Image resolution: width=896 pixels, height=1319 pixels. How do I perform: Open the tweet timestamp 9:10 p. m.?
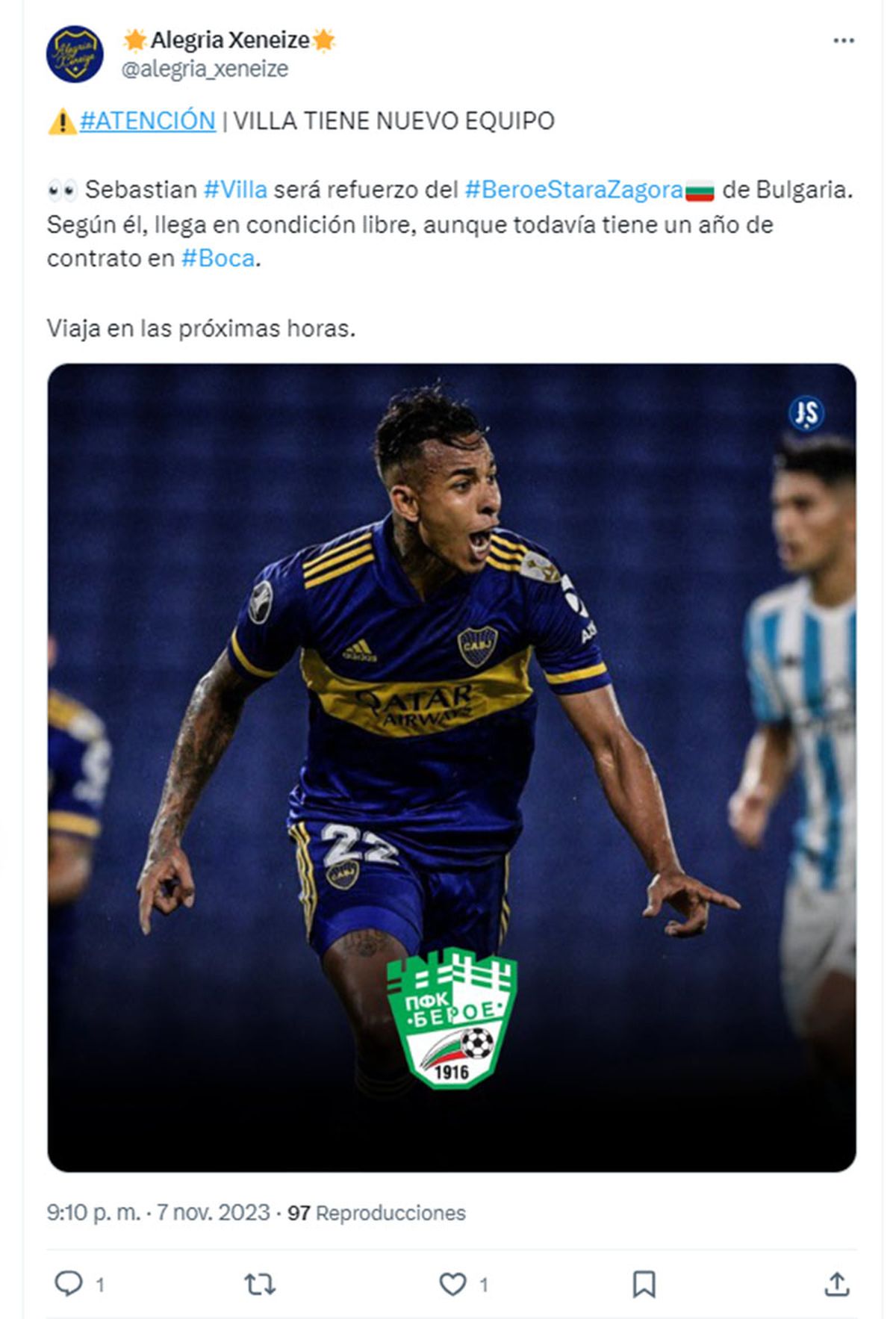pyautogui.click(x=93, y=1212)
